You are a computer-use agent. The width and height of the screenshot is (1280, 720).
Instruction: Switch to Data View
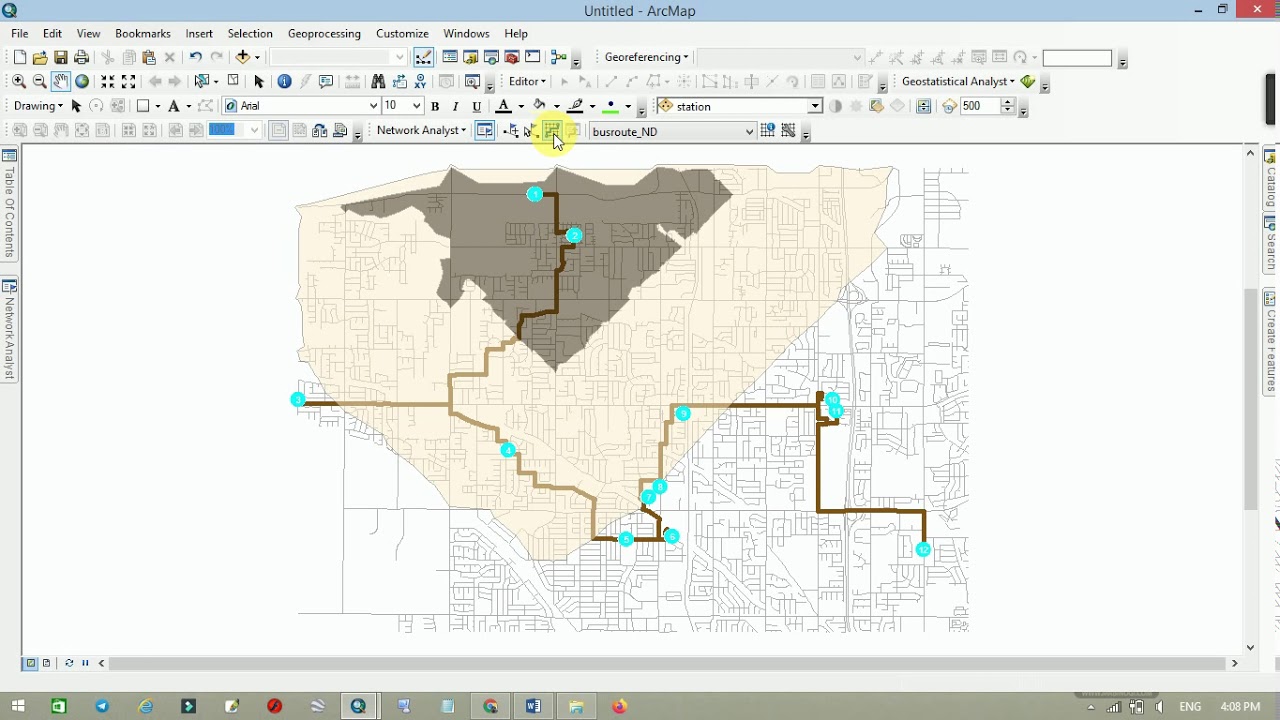(31, 663)
